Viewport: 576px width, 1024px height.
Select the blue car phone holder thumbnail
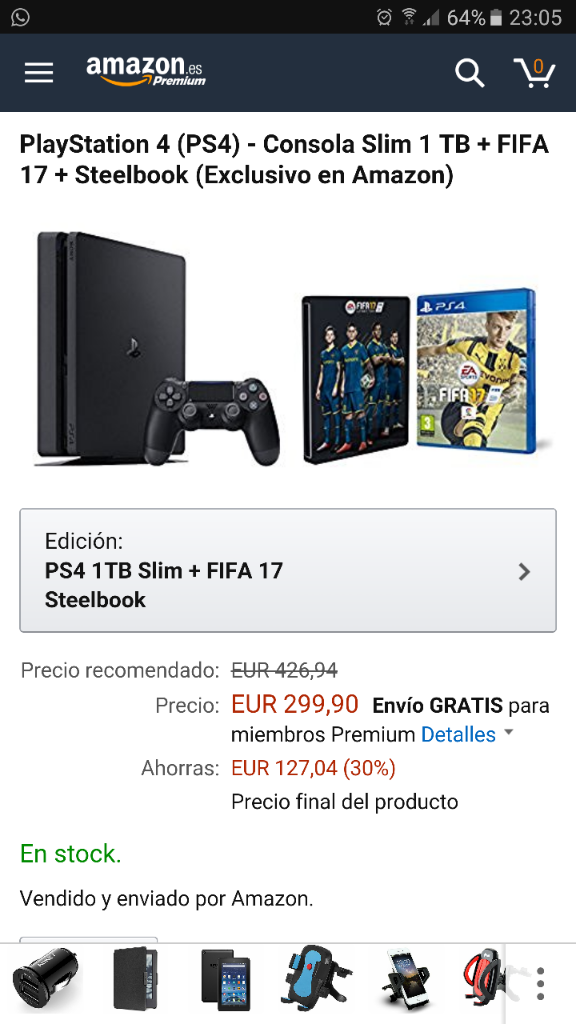click(x=317, y=980)
